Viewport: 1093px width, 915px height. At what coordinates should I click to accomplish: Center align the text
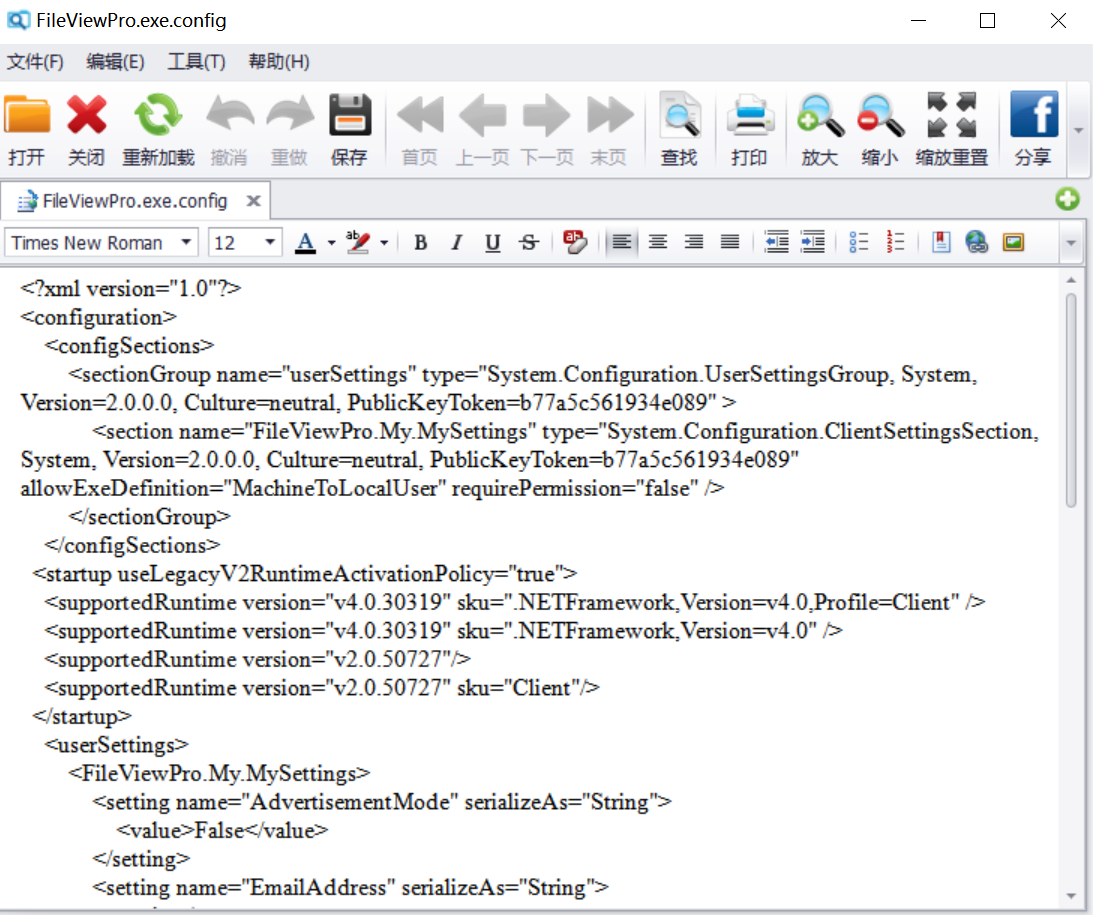pos(657,243)
